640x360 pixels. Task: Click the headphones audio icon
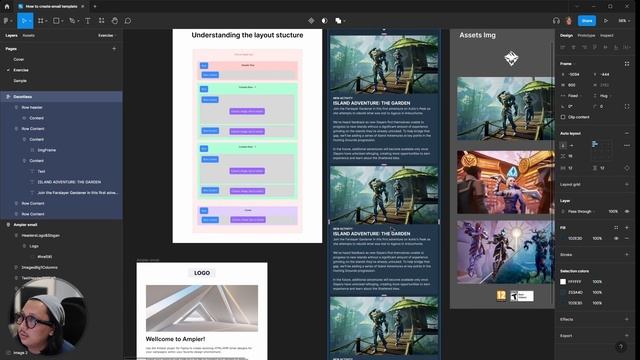pyautogui.click(x=556, y=21)
